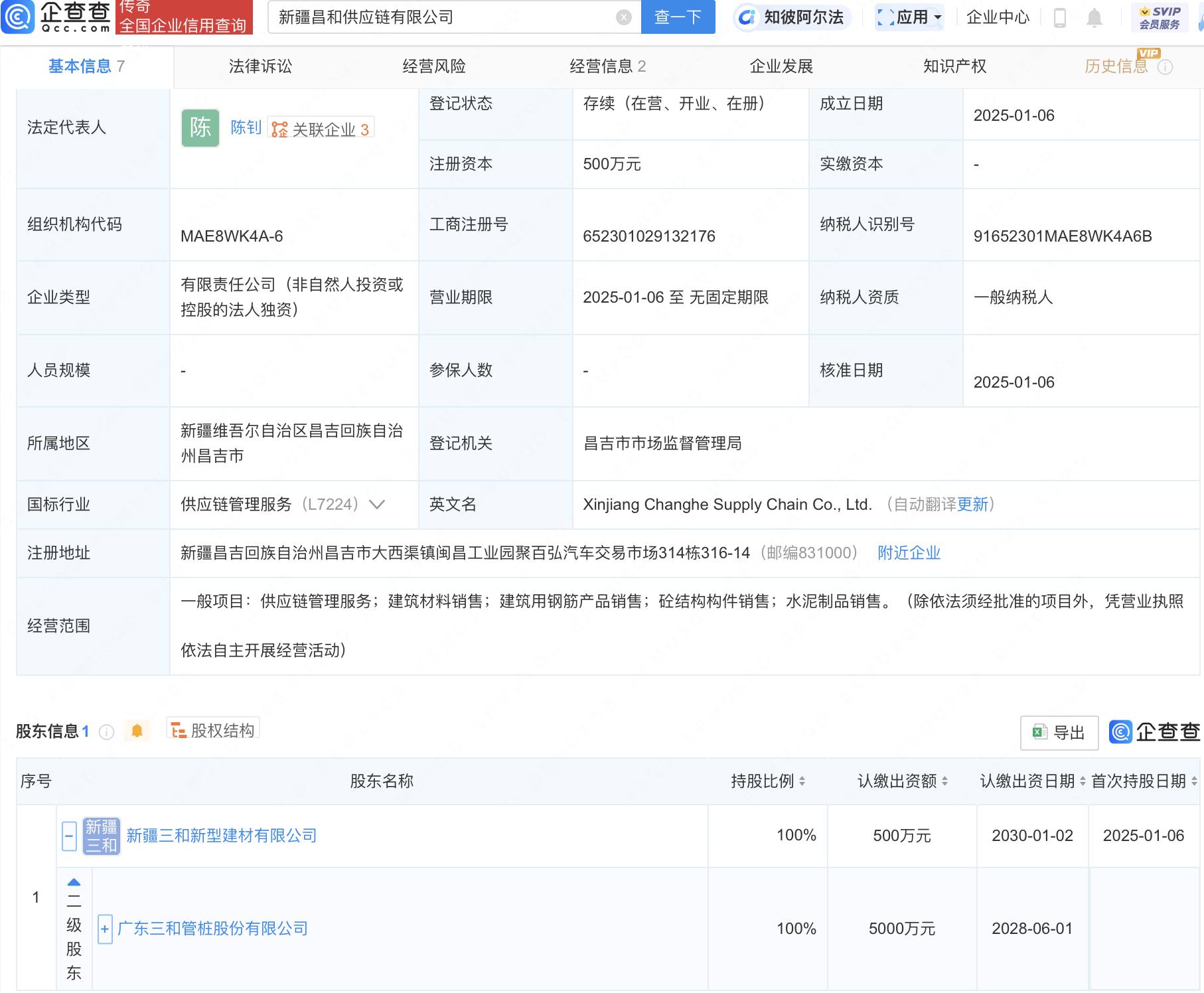
Task: Open the notification bell in top bar
Action: click(1094, 18)
